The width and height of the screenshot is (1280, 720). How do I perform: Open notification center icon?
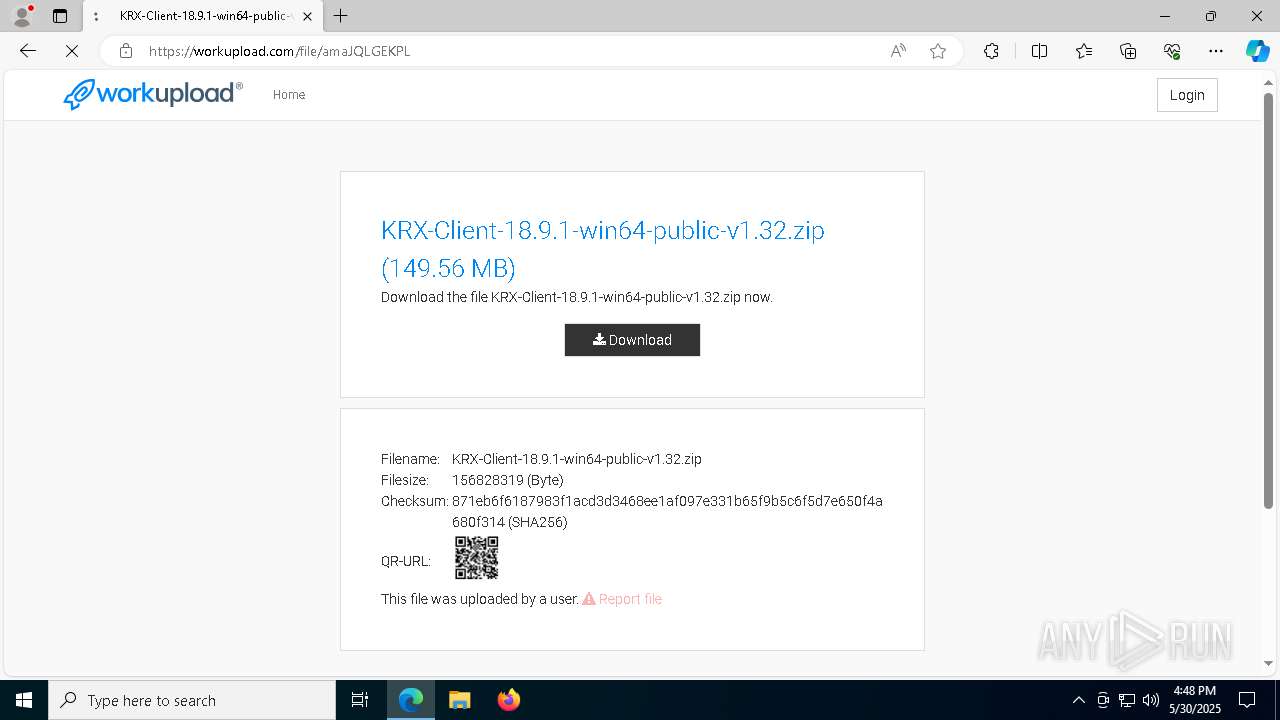tap(1248, 700)
